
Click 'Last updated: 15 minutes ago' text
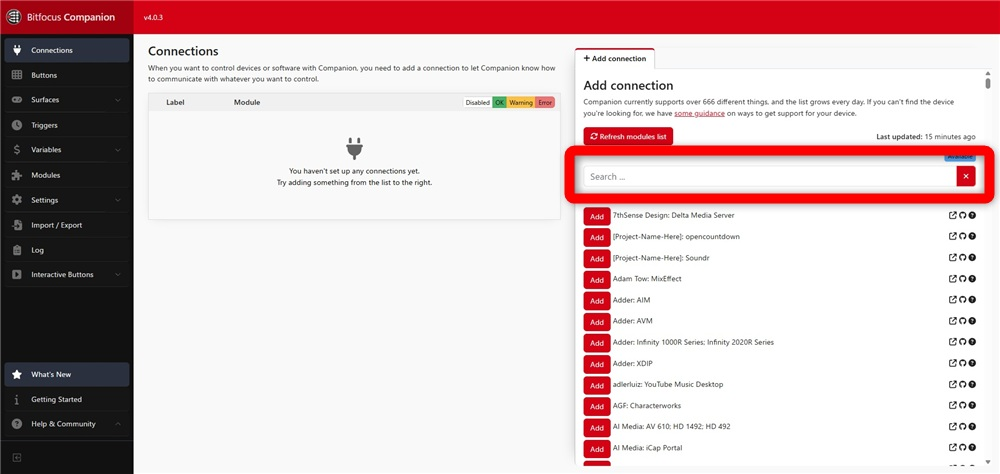click(925, 137)
